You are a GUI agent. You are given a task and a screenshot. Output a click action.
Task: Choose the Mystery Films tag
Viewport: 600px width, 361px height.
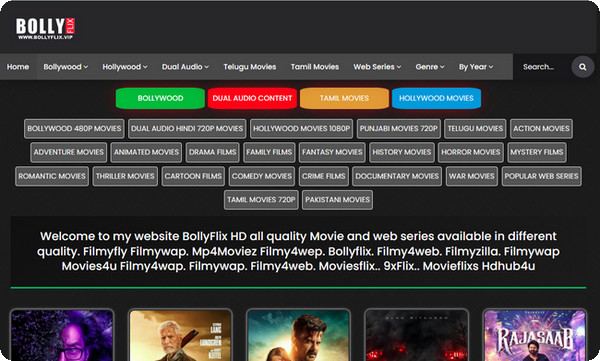pos(536,152)
